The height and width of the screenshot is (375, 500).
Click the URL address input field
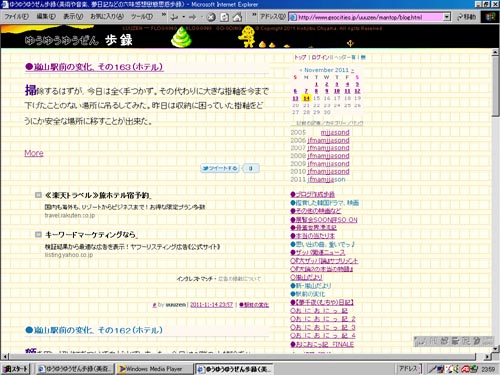367,17
